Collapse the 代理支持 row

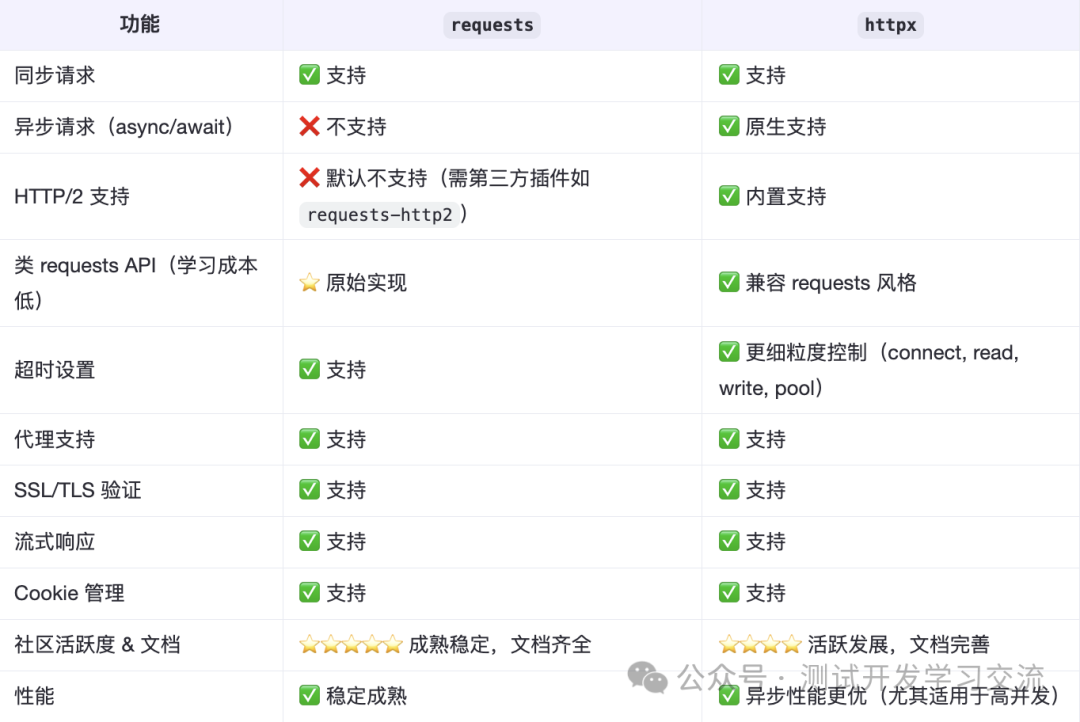[54, 438]
